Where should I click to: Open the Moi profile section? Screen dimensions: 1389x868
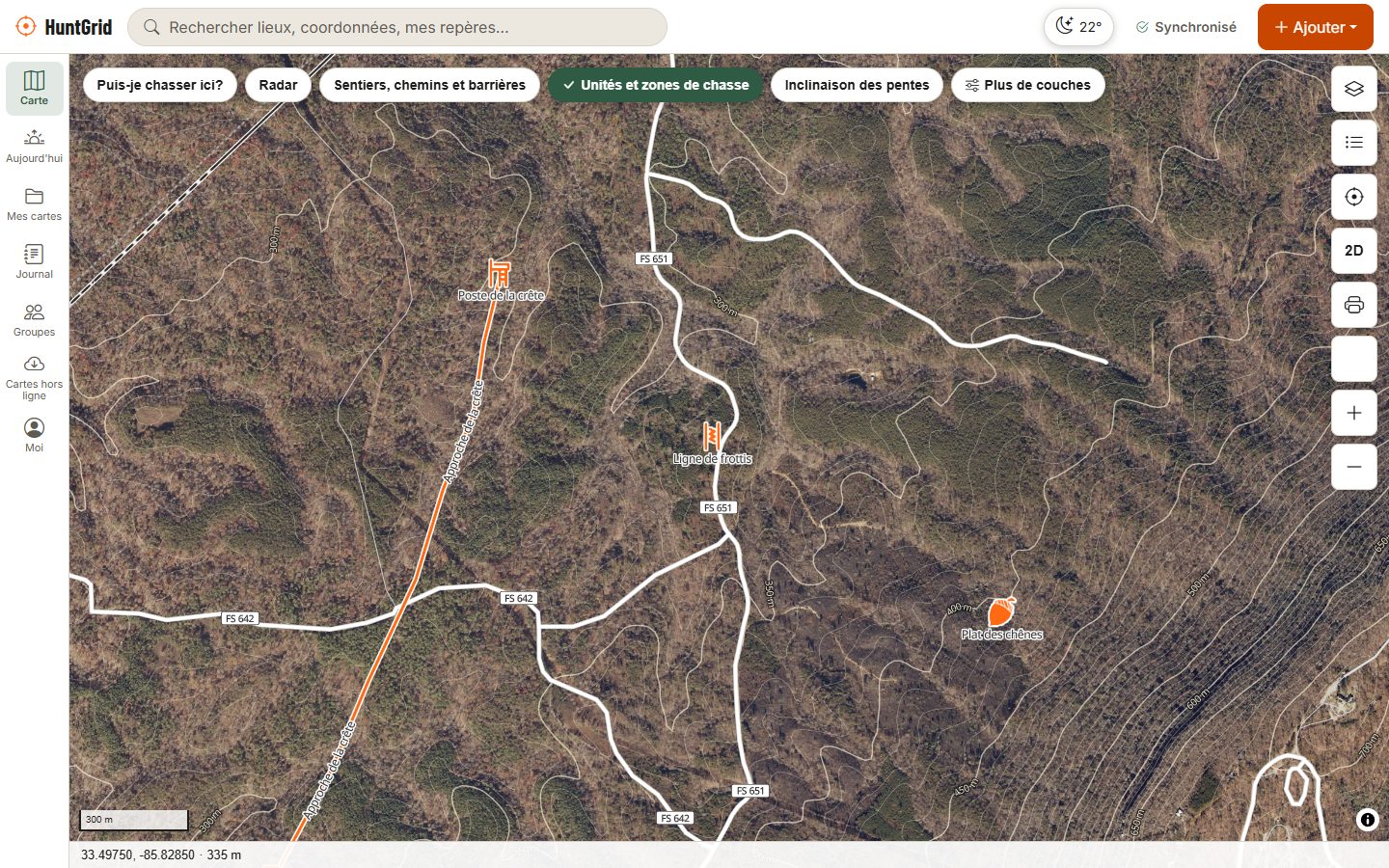(x=34, y=436)
